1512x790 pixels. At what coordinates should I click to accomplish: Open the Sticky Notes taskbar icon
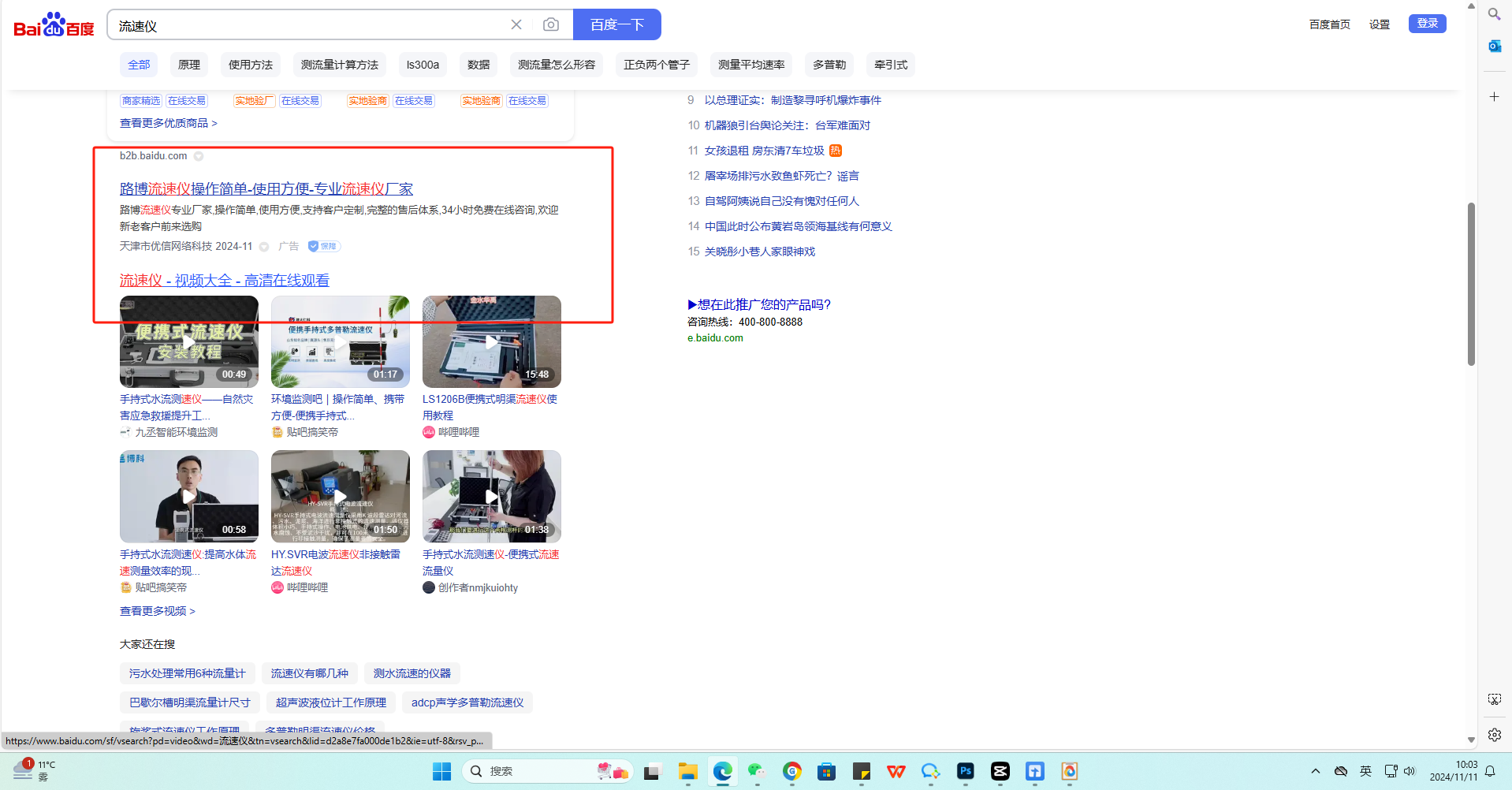tap(862, 771)
